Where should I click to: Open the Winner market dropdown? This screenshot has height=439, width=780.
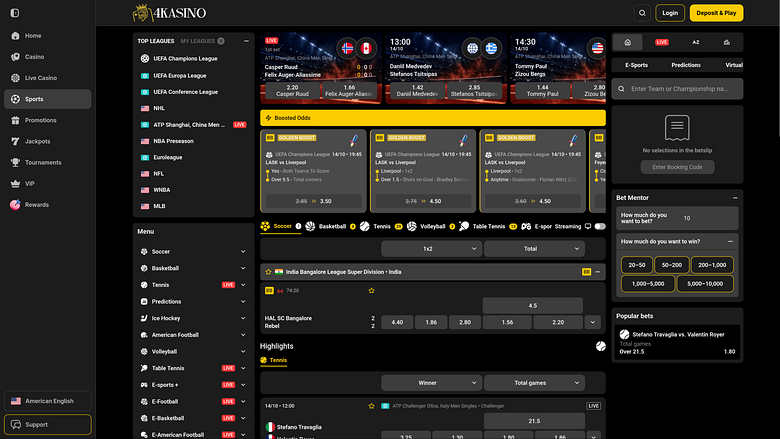click(x=431, y=383)
